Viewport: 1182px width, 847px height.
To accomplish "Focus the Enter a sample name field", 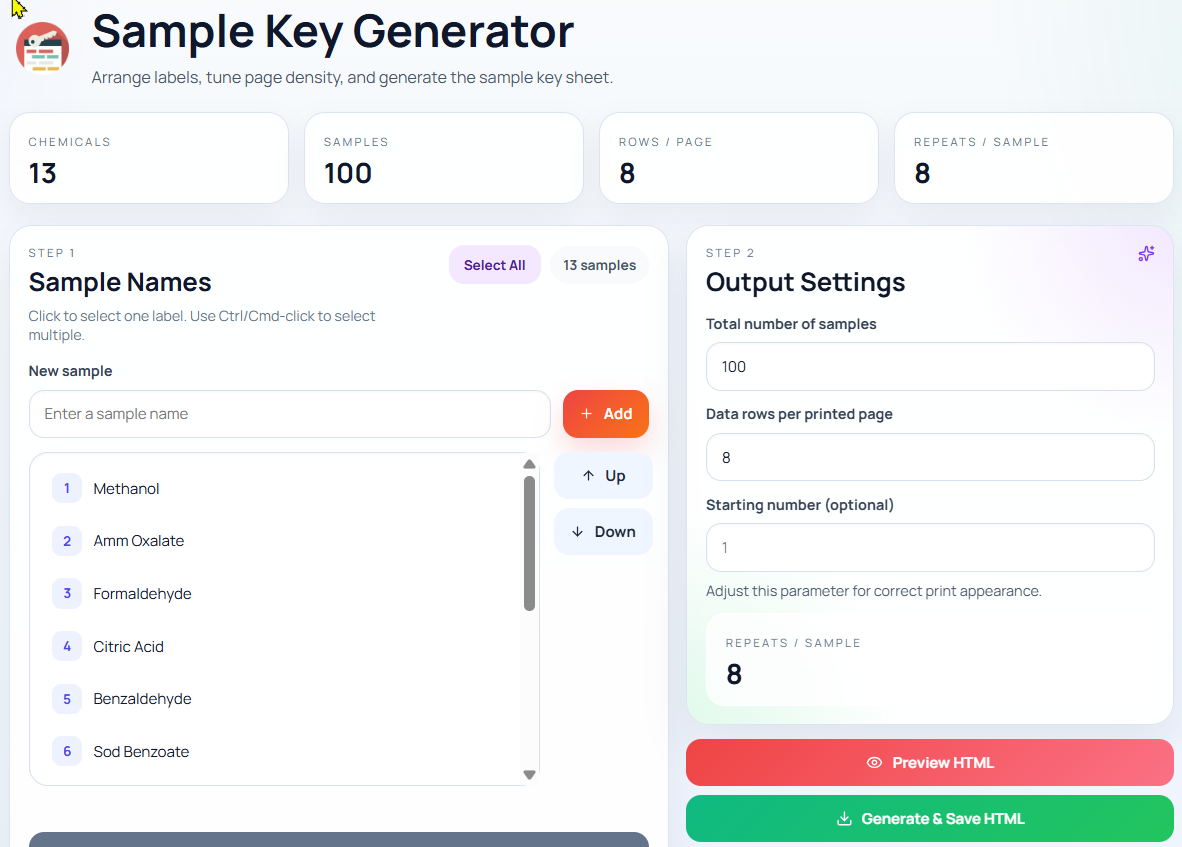I will [289, 414].
